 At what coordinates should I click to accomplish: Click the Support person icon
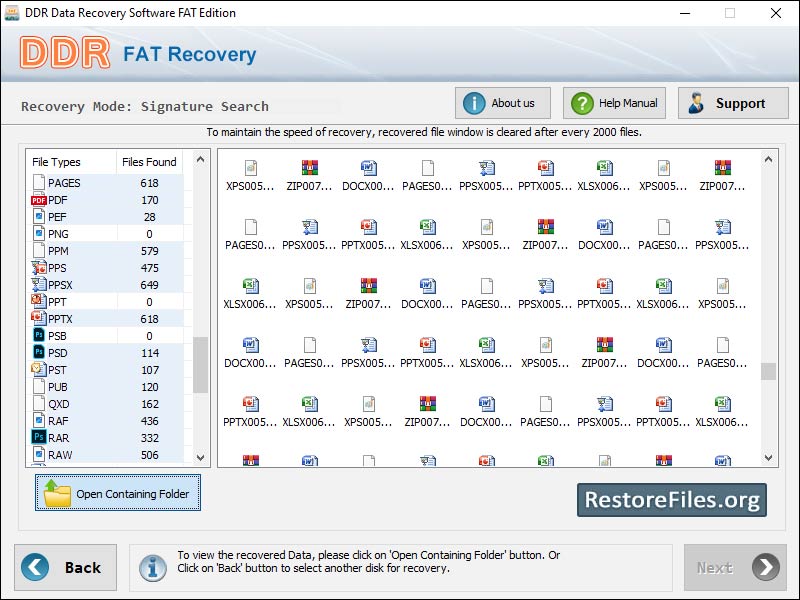click(x=698, y=102)
